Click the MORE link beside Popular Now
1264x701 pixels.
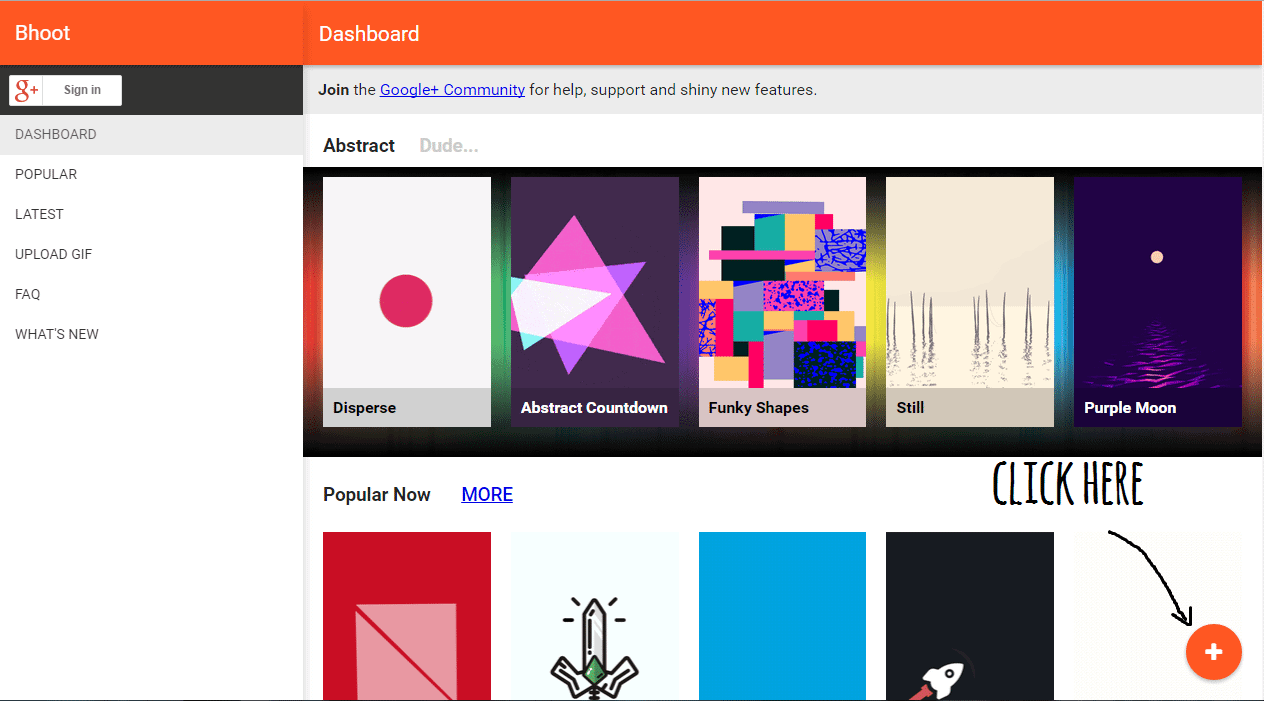pyautogui.click(x=487, y=495)
